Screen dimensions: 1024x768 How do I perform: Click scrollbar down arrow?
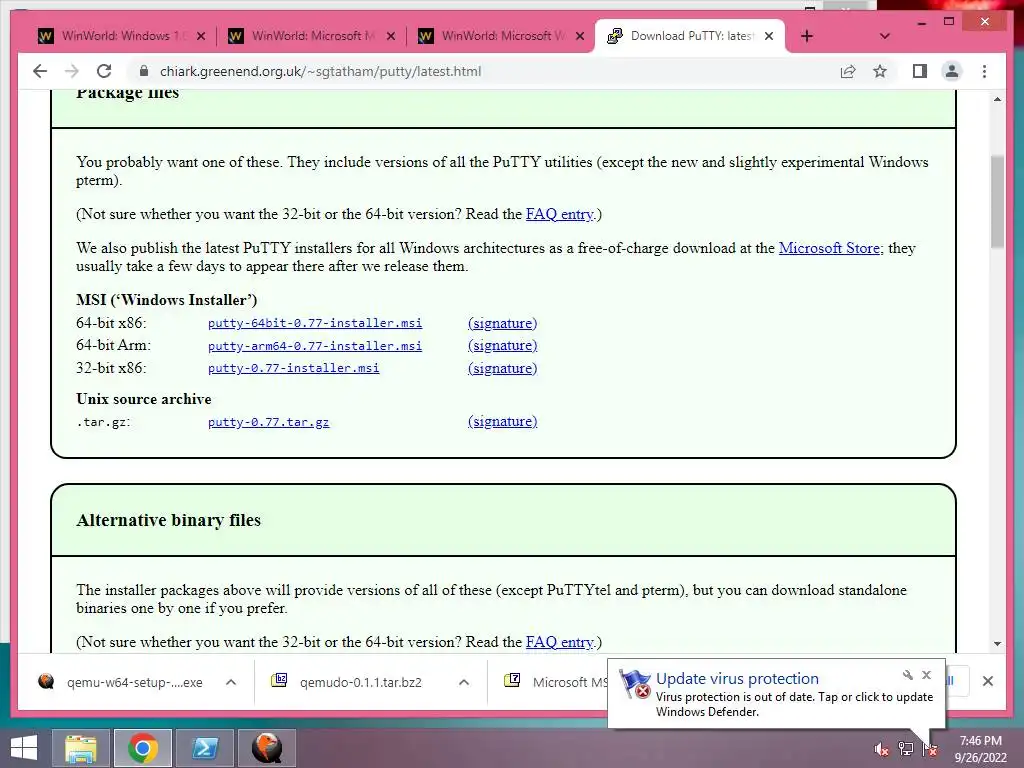pyautogui.click(x=997, y=644)
